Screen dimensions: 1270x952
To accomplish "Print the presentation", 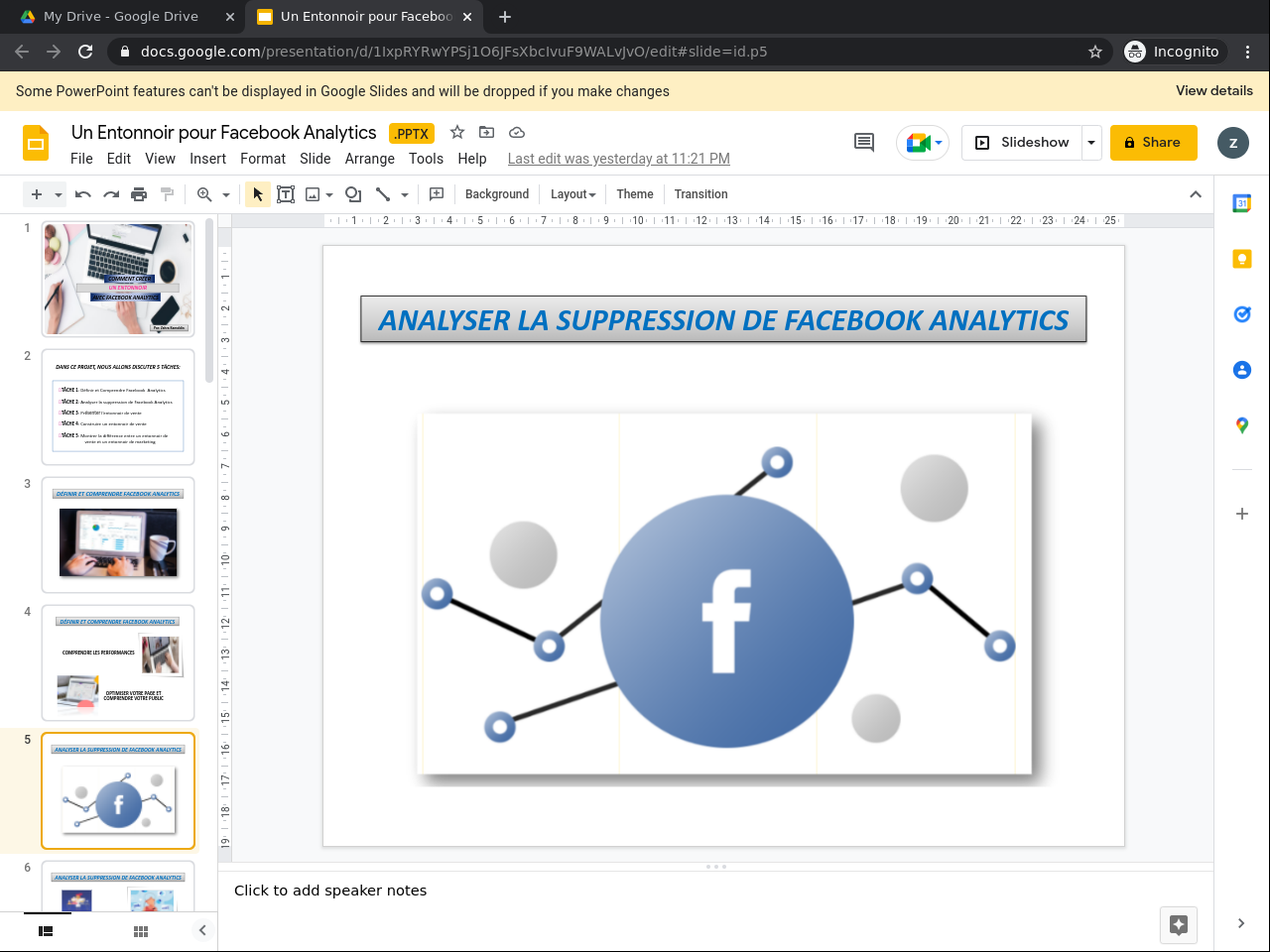I will [x=139, y=194].
